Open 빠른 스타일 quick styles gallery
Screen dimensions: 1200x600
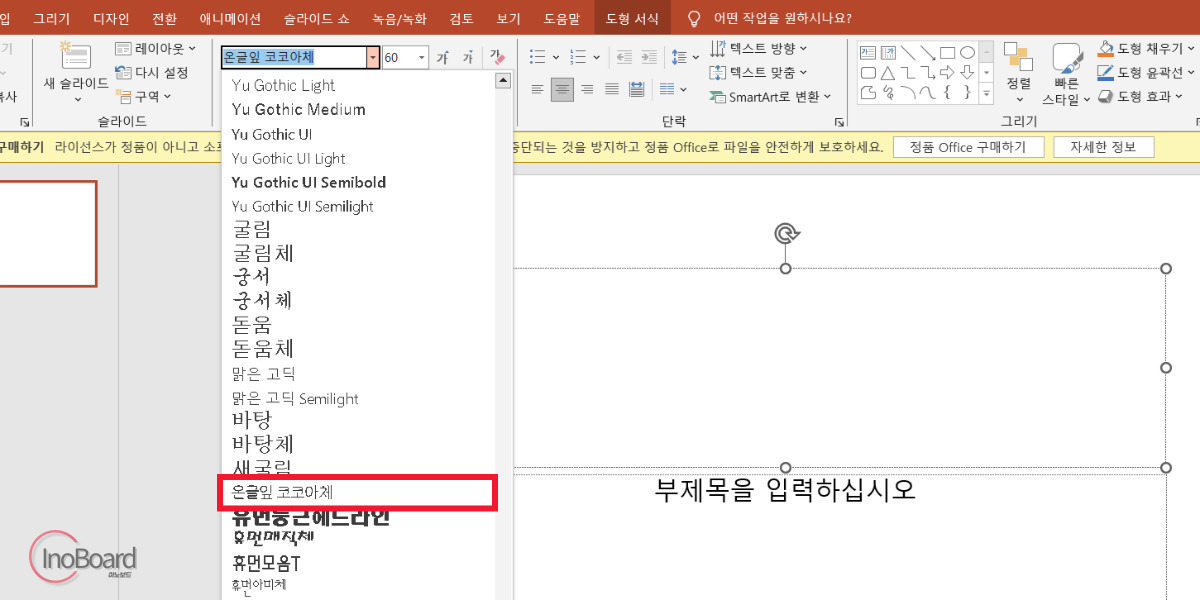(x=1067, y=74)
